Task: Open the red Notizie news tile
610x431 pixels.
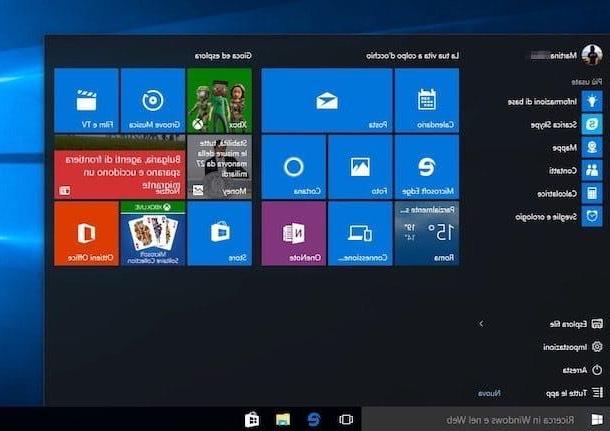Action: tap(120, 167)
